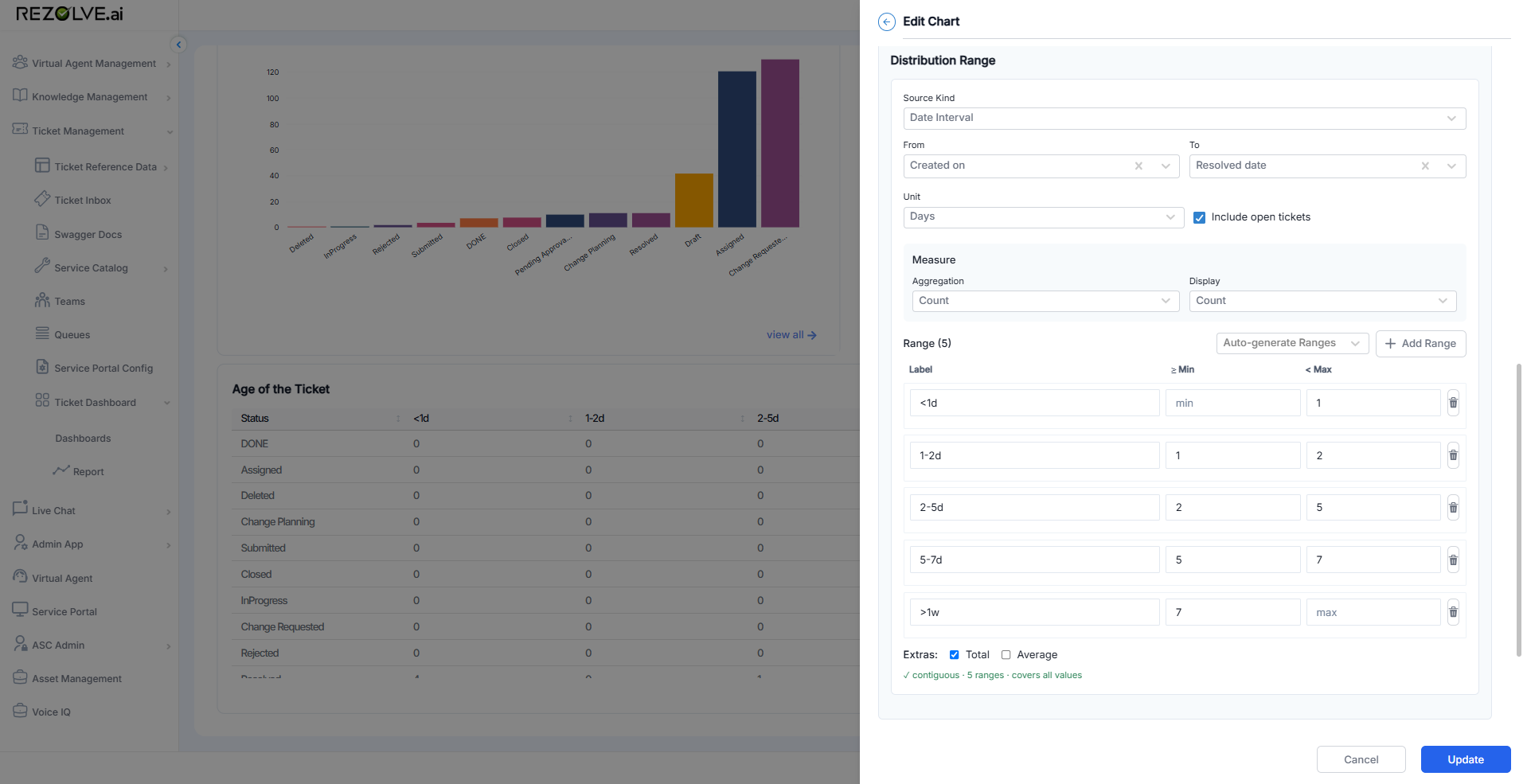This screenshot has height=784, width=1527.
Task: Click the Asset Management icon
Action: pyautogui.click(x=20, y=677)
